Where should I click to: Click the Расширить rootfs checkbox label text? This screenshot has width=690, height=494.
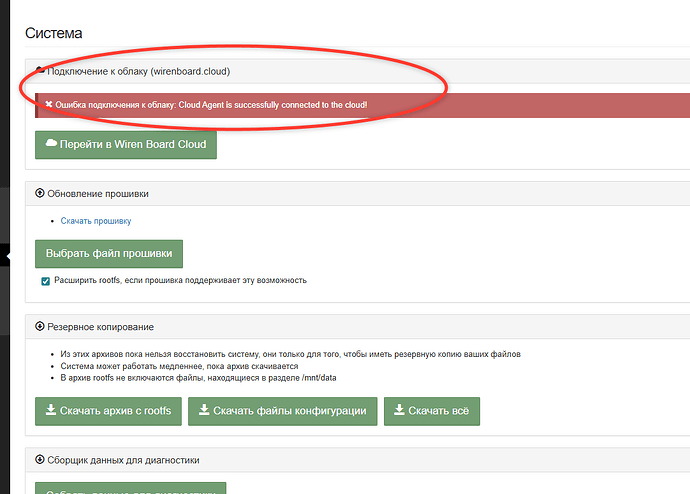coord(180,280)
